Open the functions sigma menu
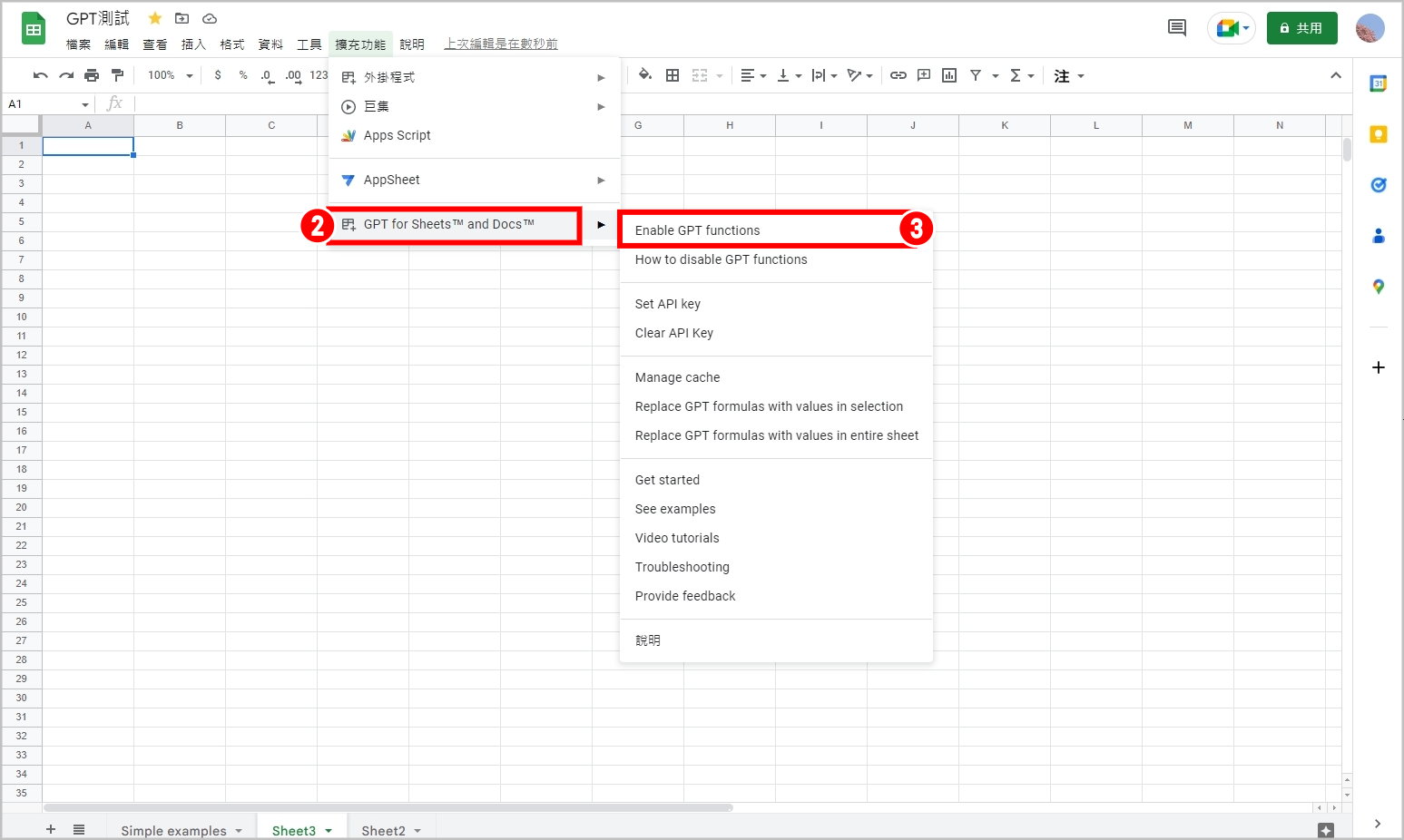This screenshot has height=840, width=1404. (x=1021, y=75)
